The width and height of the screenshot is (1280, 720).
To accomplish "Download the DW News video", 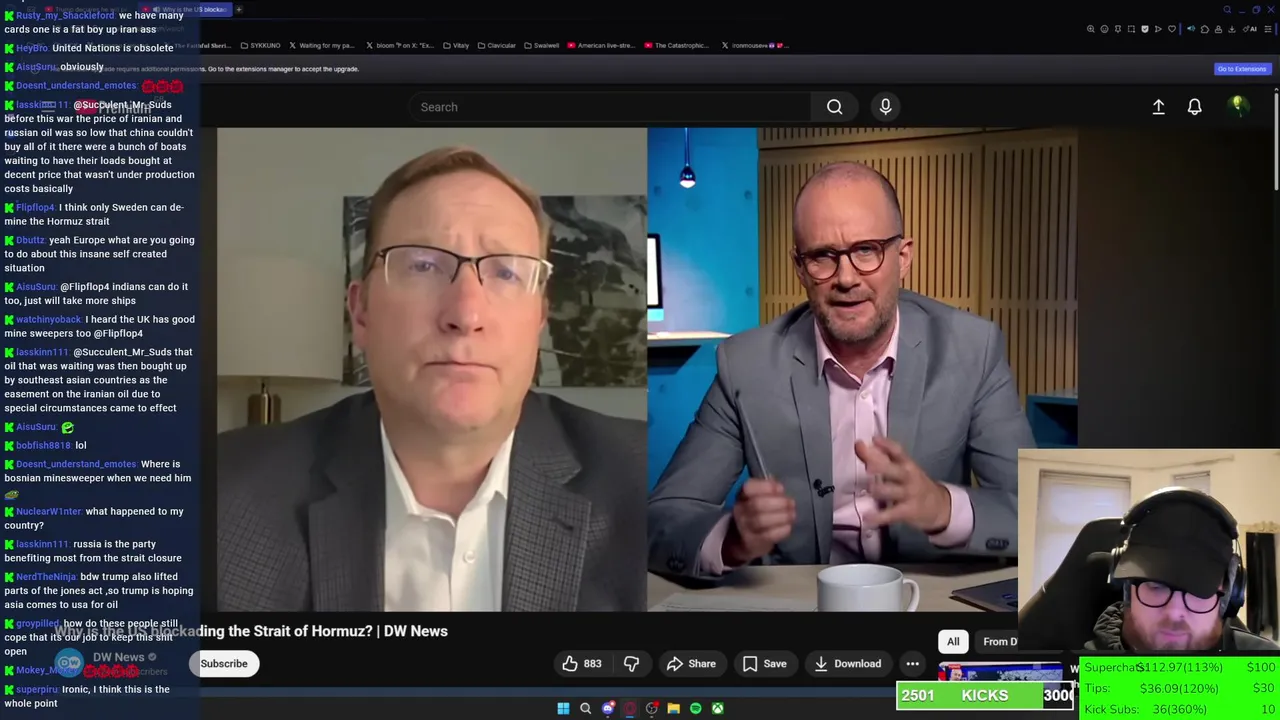I will pyautogui.click(x=847, y=664).
